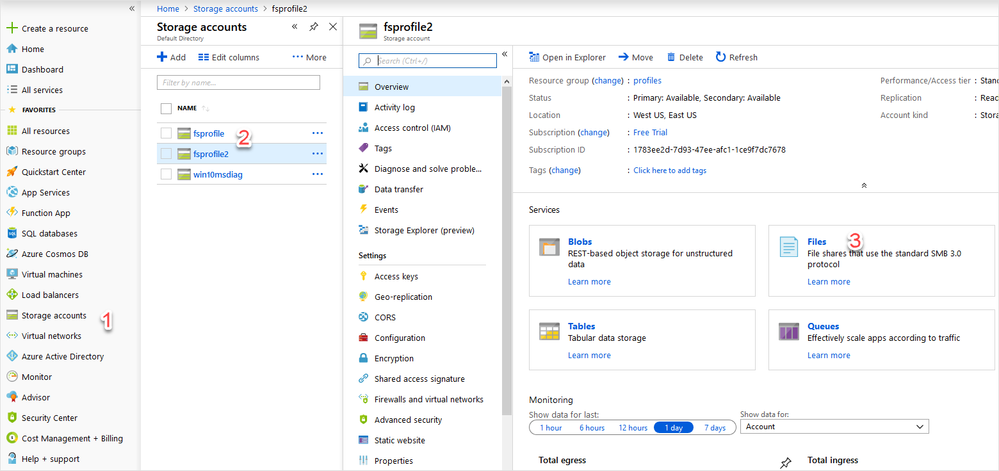The height and width of the screenshot is (471, 999).
Task: Click the Queues service icon
Action: [789, 332]
